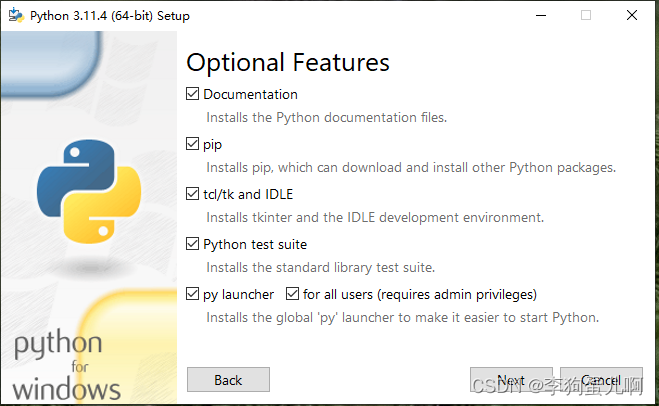Viewport: 659px width, 406px height.
Task: Click text 'Installs the Python documentation files.'
Action: 327,117
